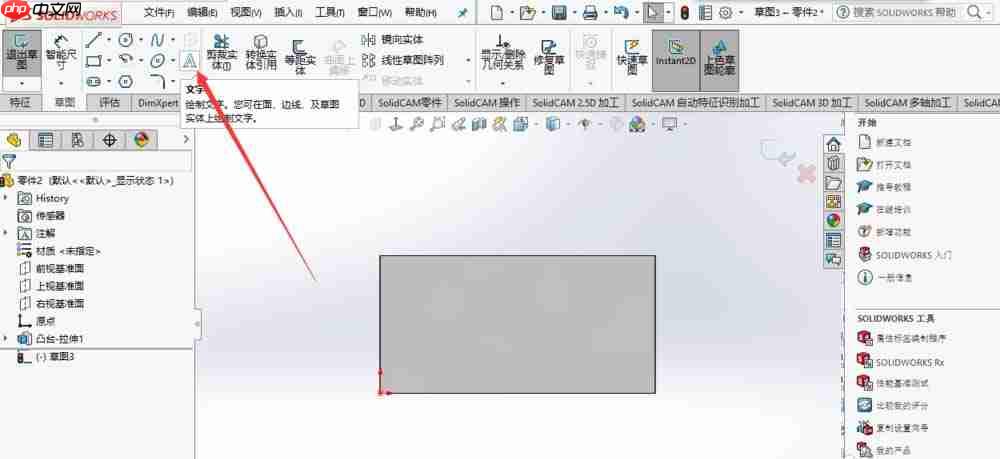1000x459 pixels.
Task: Click Trim Entities (剪裁实体) tool
Action: [221, 52]
